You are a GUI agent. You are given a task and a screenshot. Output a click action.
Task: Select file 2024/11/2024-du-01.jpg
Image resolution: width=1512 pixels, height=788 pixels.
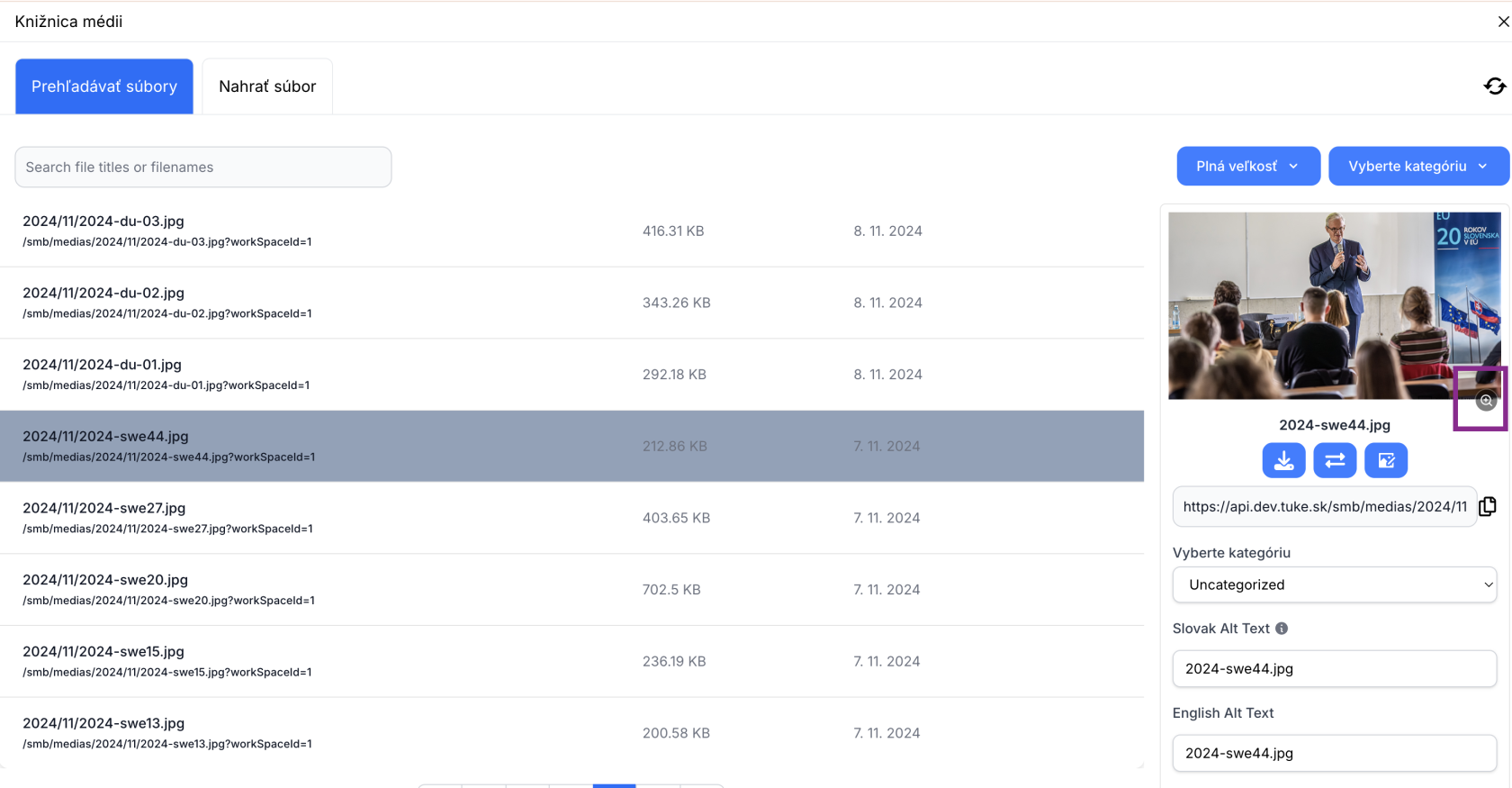pos(572,375)
